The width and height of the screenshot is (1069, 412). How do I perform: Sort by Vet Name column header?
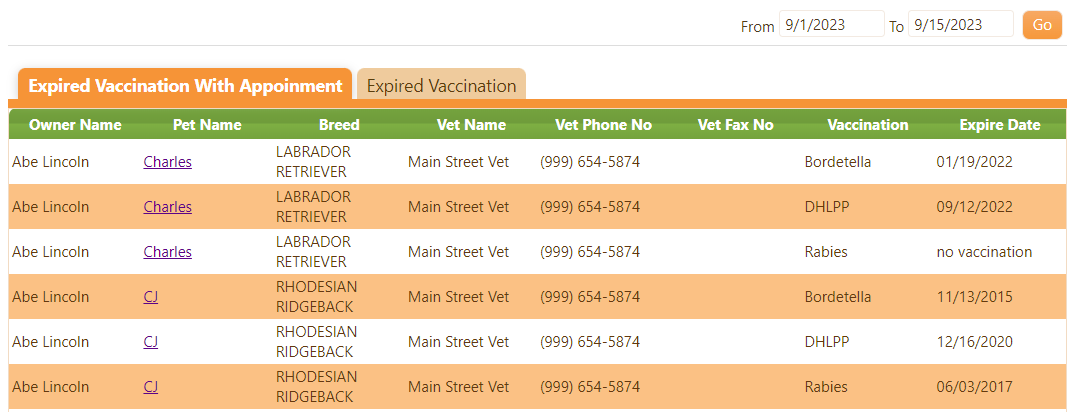click(472, 125)
